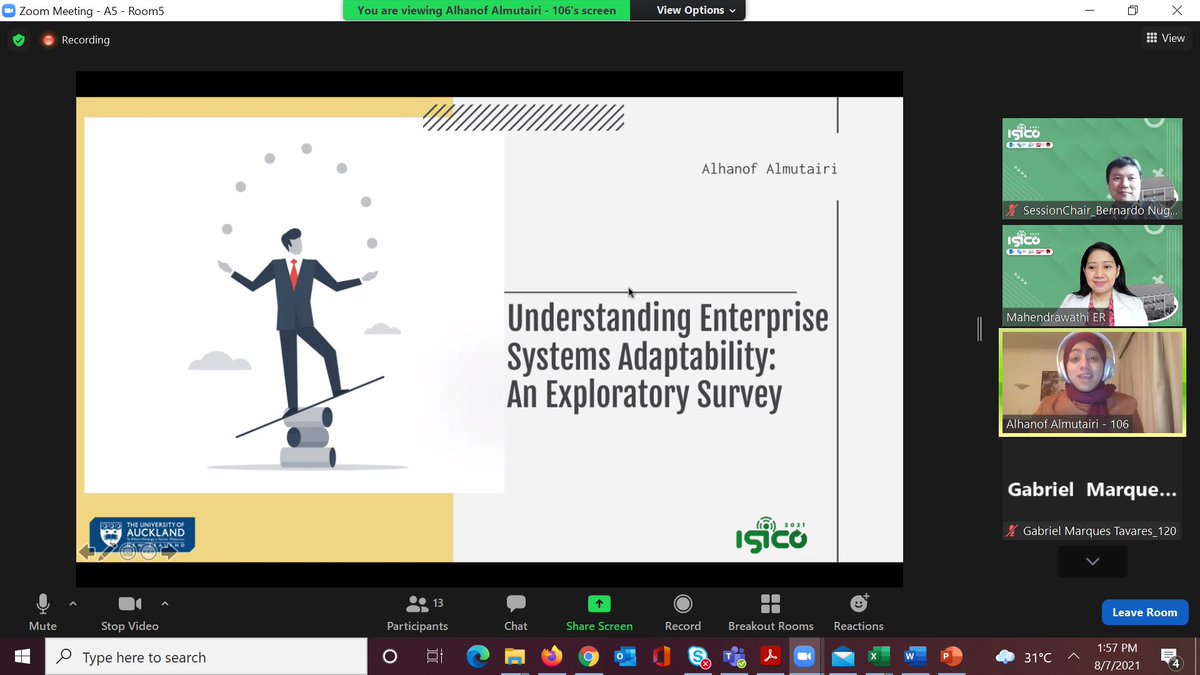Mute the microphone in Zoom
Viewport: 1200px width, 675px height.
[43, 612]
